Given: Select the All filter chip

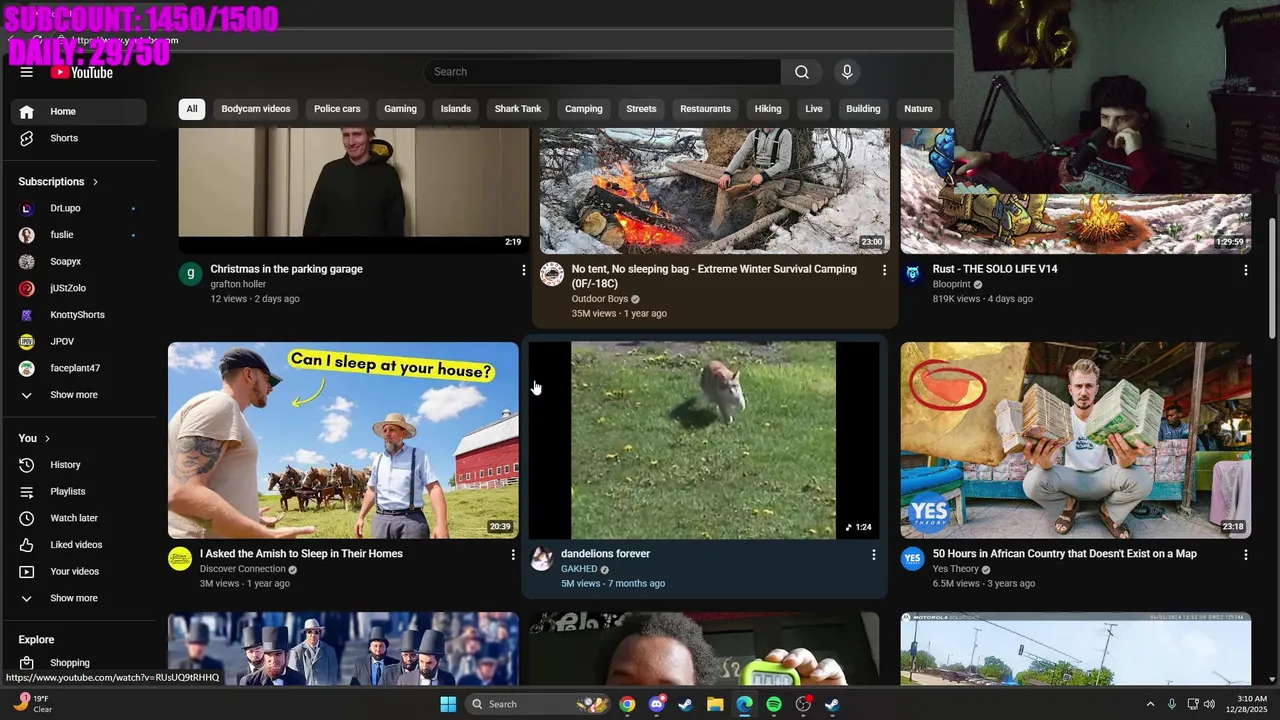Looking at the screenshot, I should coord(192,109).
